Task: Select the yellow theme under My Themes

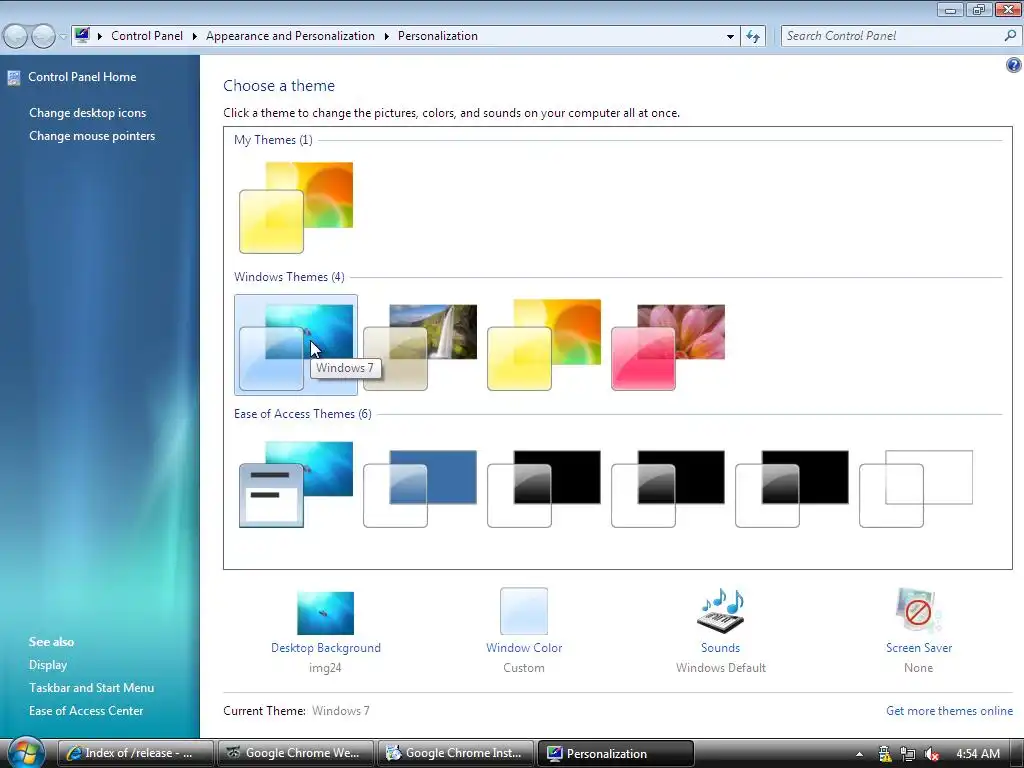Action: [x=296, y=208]
